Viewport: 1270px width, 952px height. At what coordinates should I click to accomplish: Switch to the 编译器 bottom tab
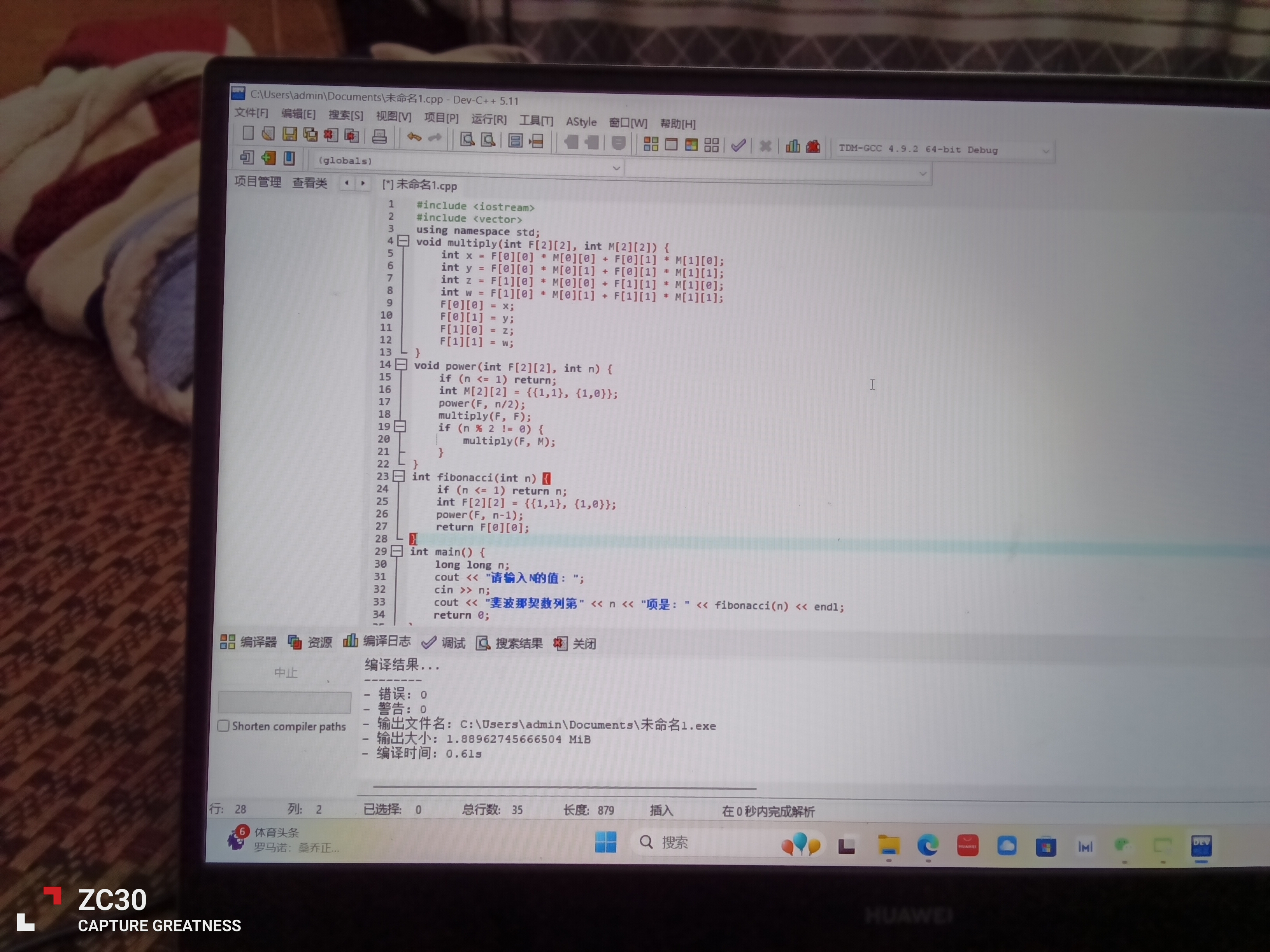pyautogui.click(x=249, y=642)
